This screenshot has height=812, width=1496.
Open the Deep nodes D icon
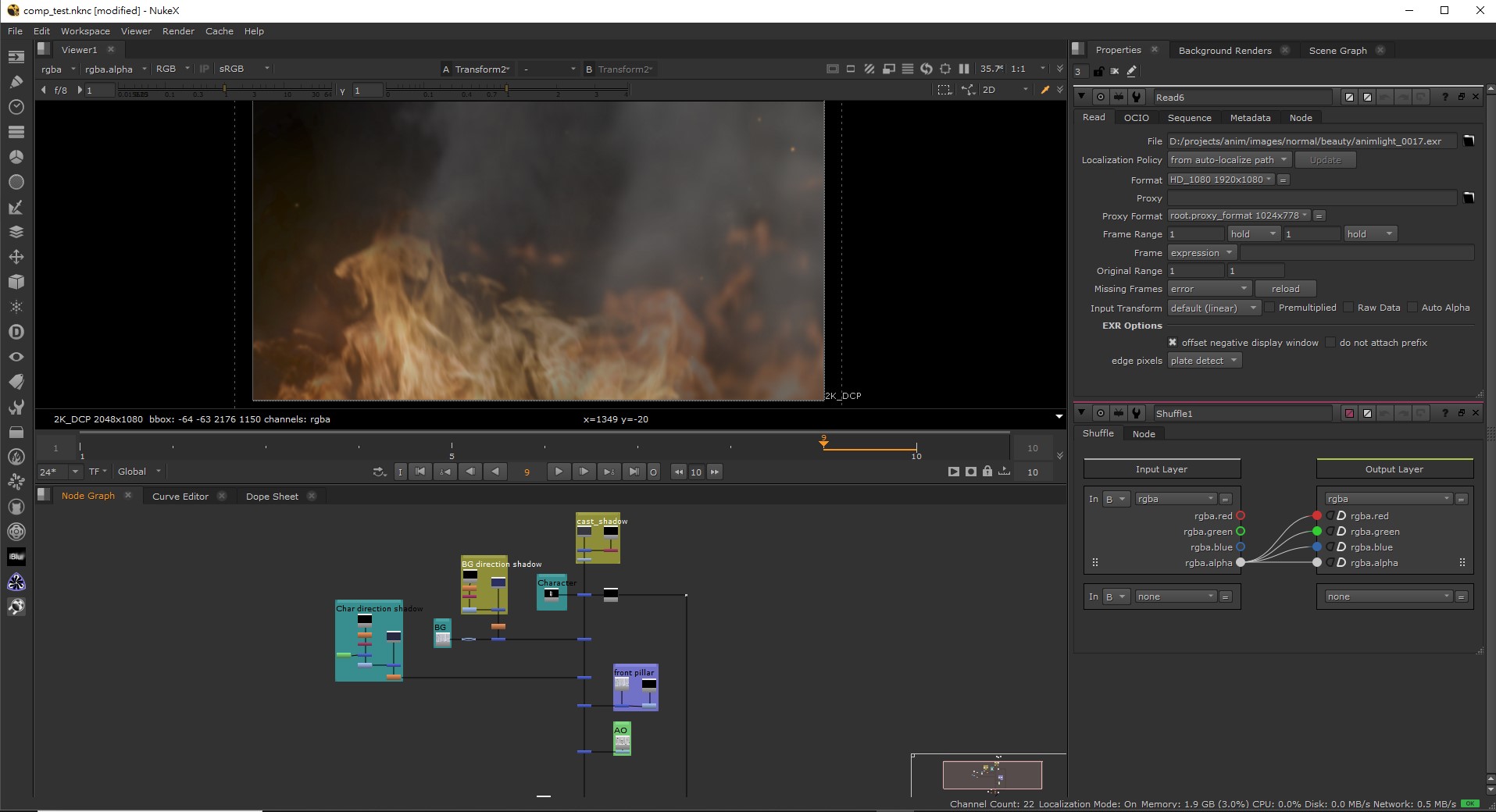coord(16,332)
